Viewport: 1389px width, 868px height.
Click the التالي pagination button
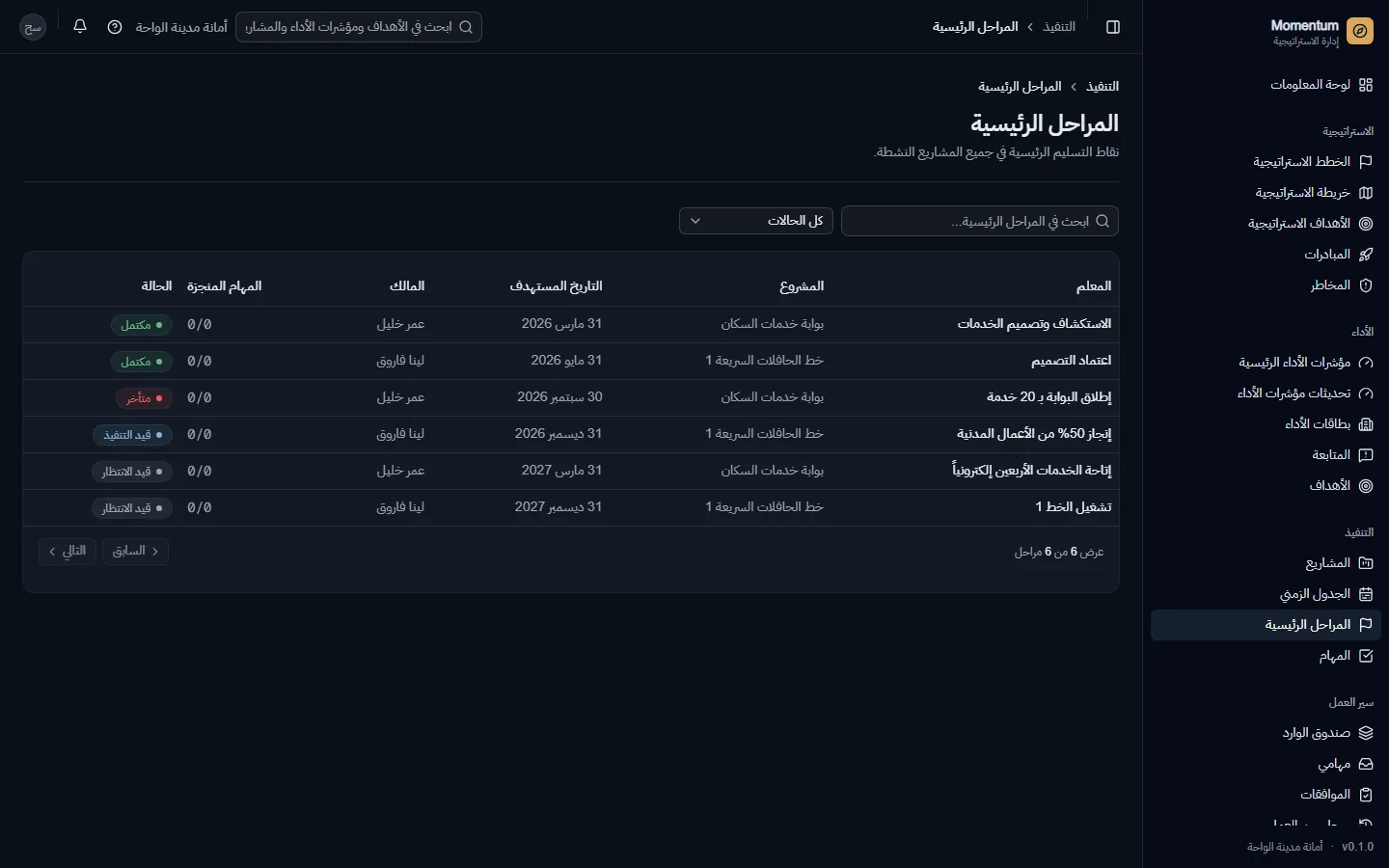68,551
